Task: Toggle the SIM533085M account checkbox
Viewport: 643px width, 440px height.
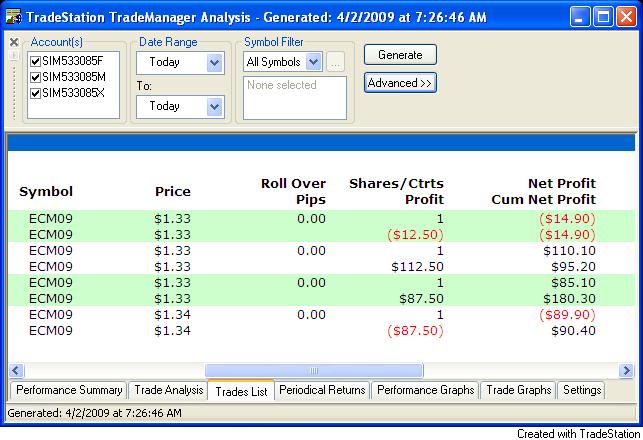Action: (x=36, y=77)
